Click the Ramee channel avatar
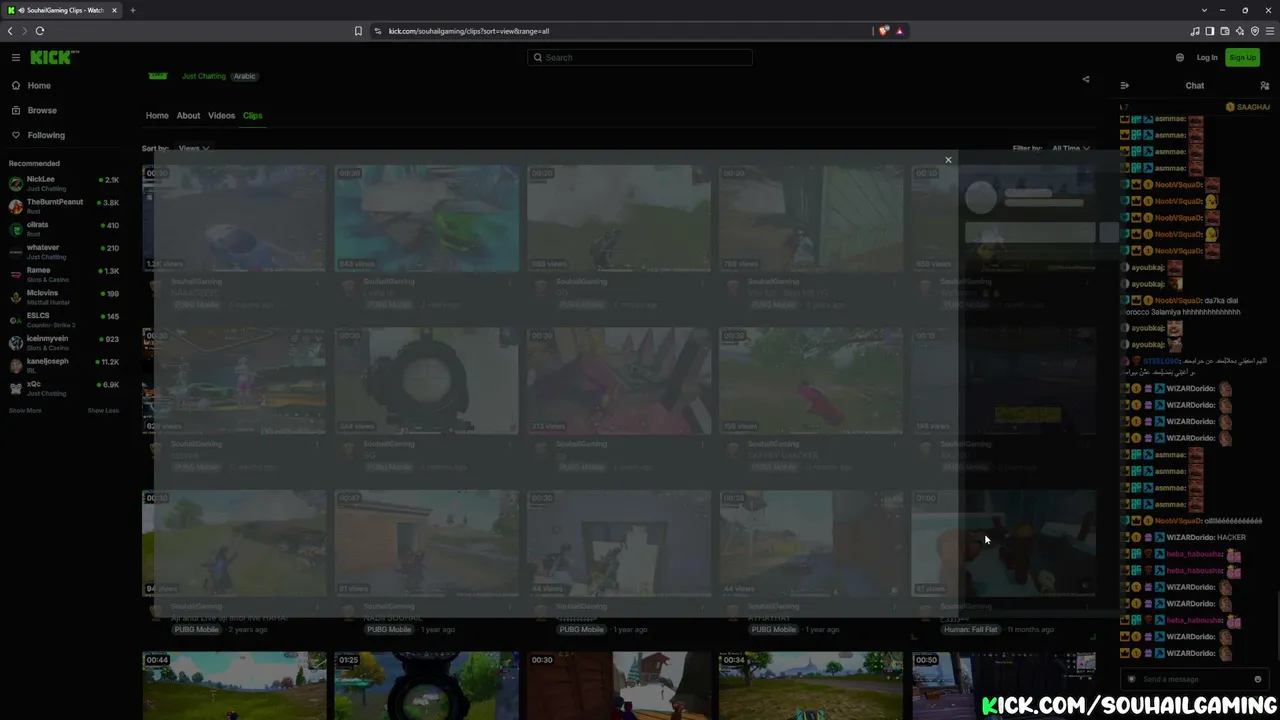 click(16, 275)
